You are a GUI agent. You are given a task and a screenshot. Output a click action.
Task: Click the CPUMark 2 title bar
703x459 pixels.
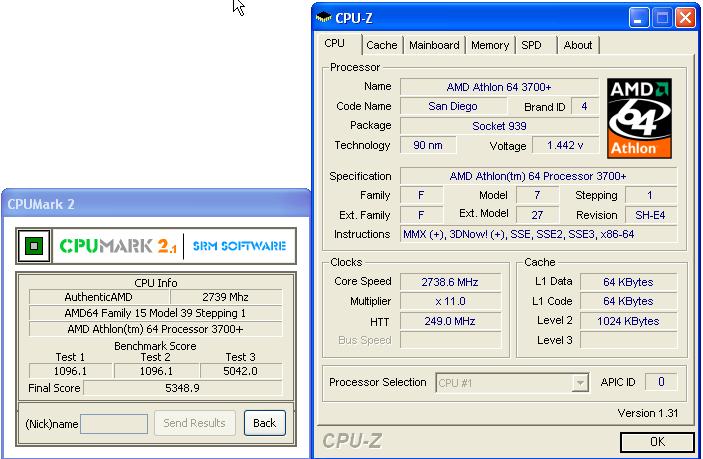point(156,204)
